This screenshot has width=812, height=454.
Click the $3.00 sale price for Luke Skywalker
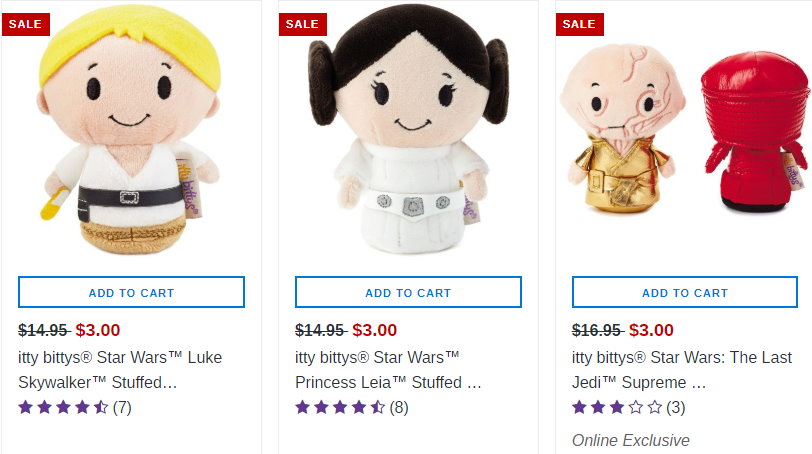tap(98, 330)
